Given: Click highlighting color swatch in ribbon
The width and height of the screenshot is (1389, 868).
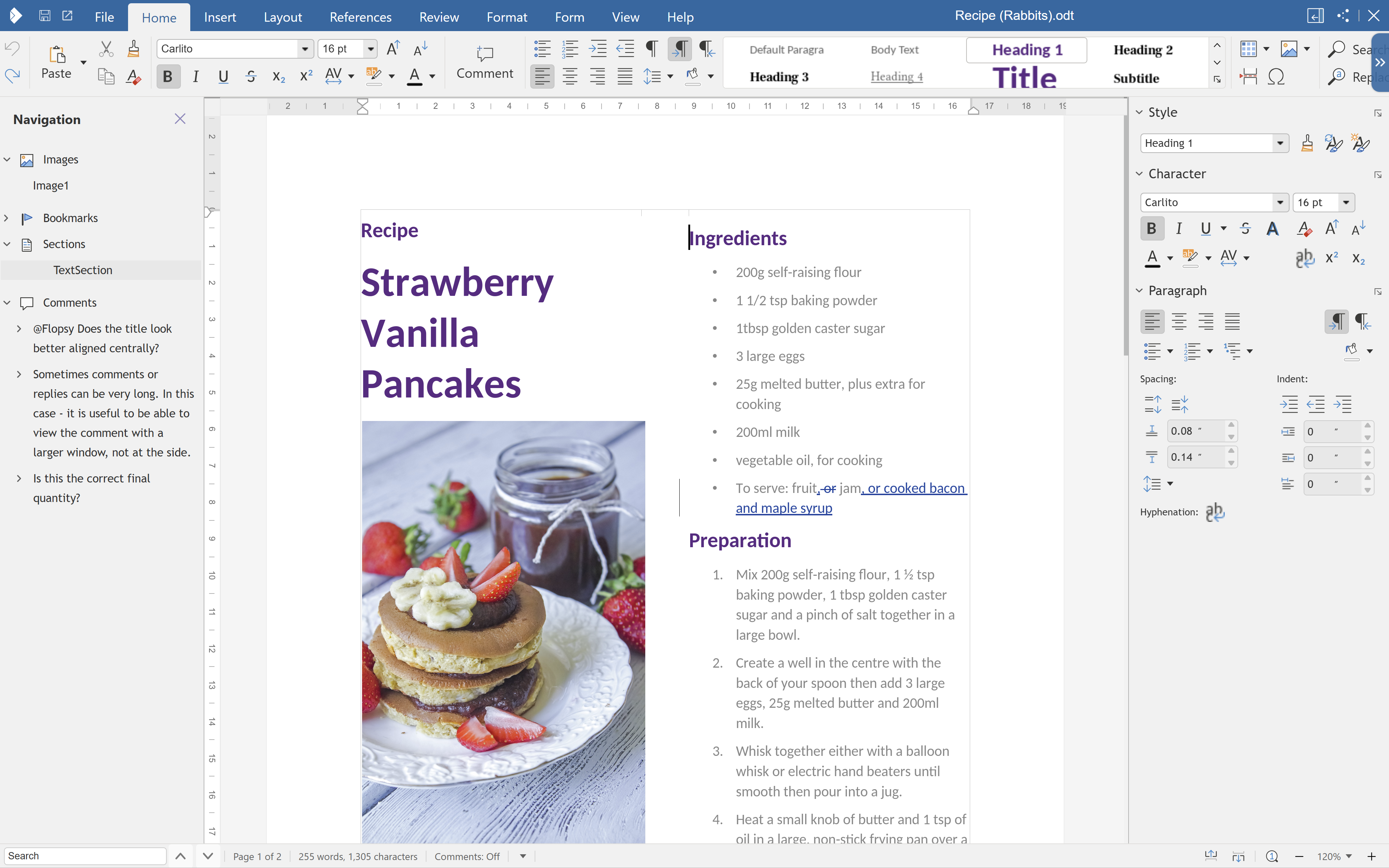Looking at the screenshot, I should pyautogui.click(x=374, y=76).
